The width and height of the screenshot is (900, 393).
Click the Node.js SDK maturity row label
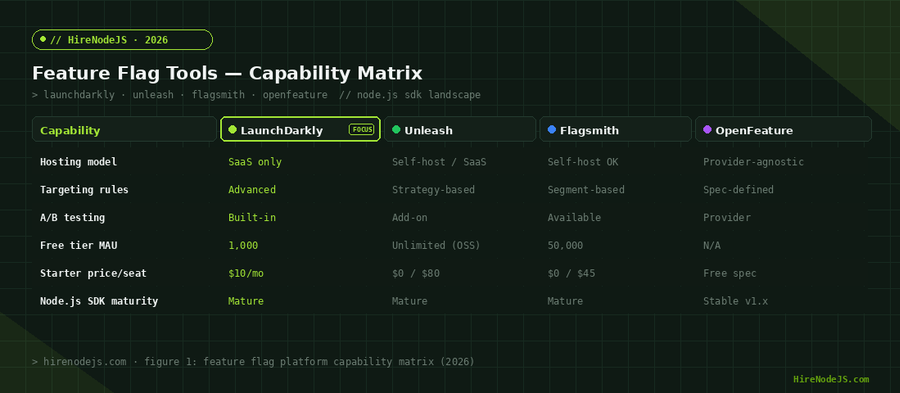pos(99,301)
